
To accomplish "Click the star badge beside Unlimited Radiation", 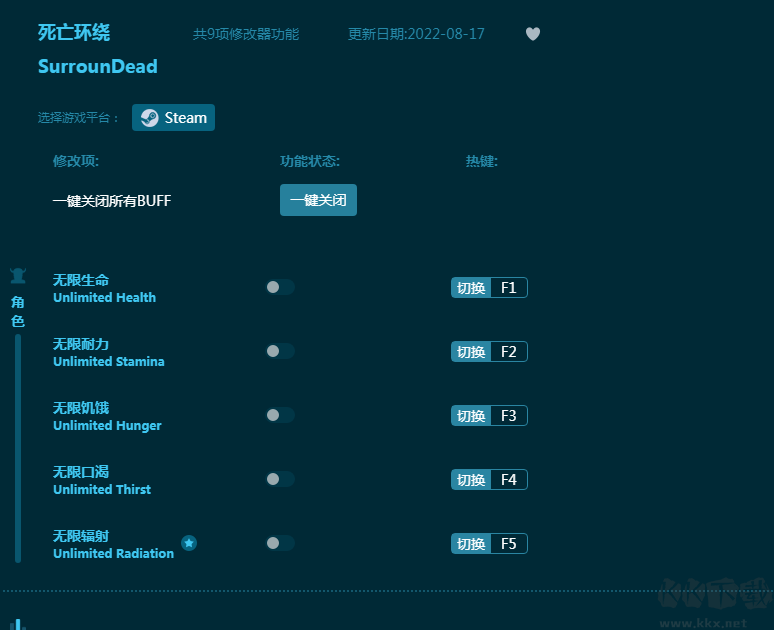I will pyautogui.click(x=189, y=543).
